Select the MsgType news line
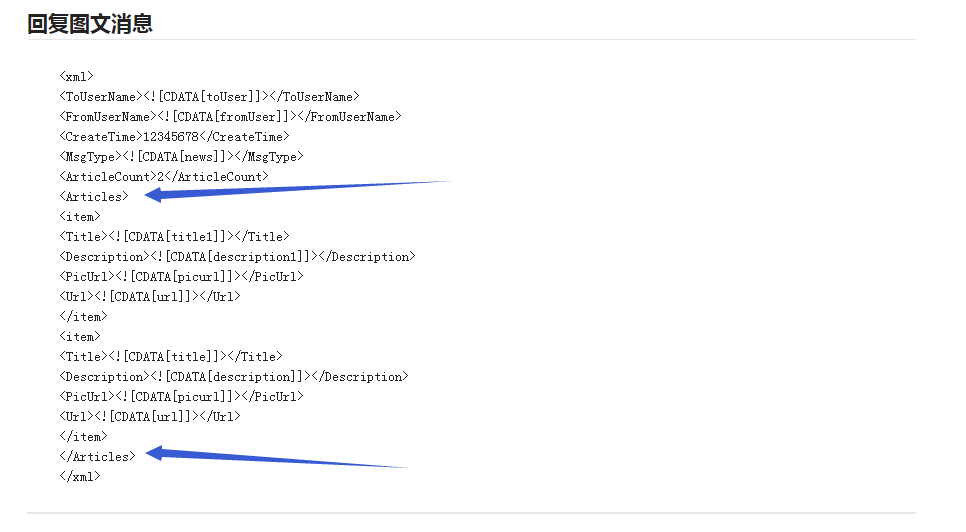This screenshot has width=966, height=532. coord(181,156)
